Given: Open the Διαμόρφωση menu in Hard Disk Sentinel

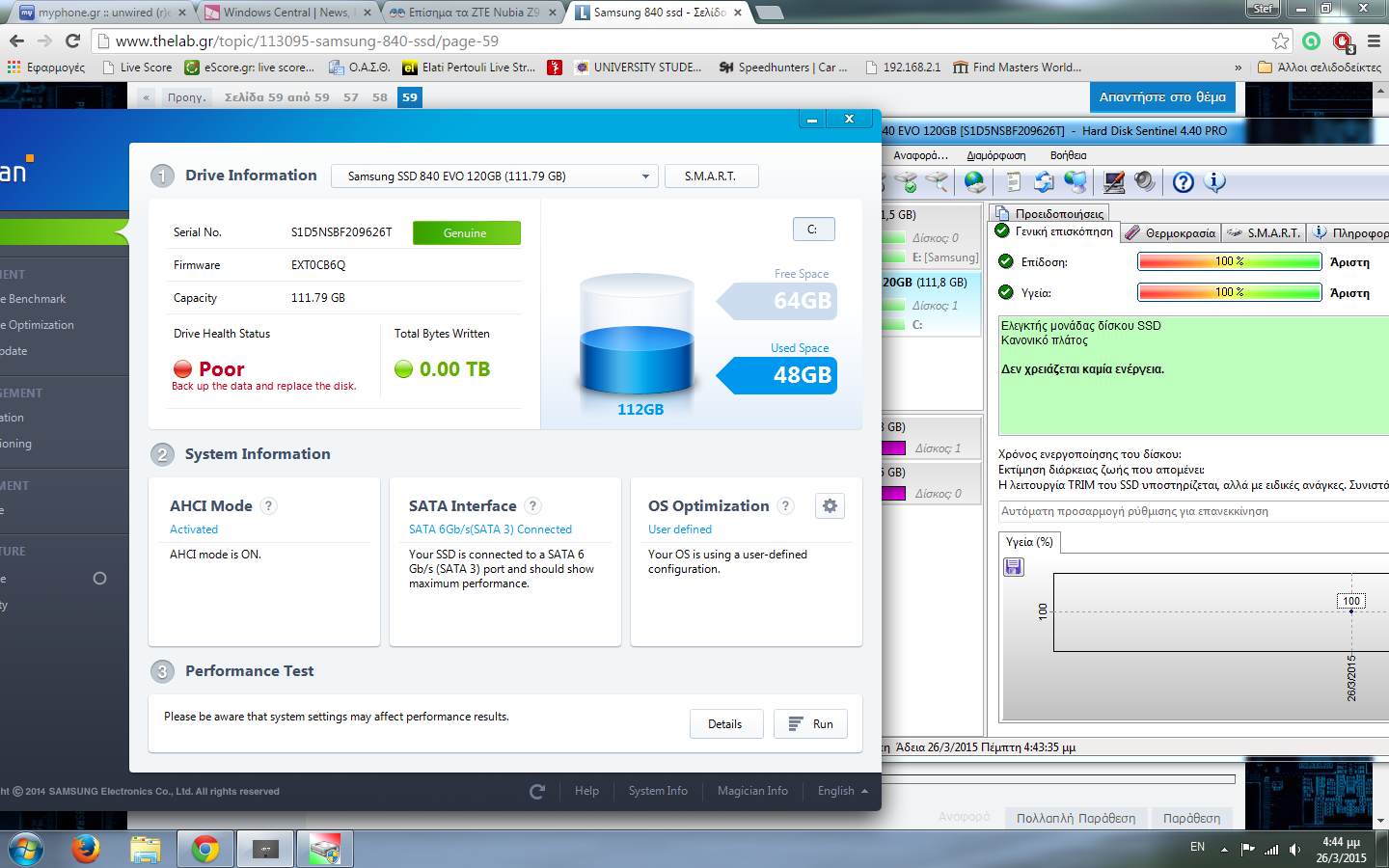Looking at the screenshot, I should 996,155.
